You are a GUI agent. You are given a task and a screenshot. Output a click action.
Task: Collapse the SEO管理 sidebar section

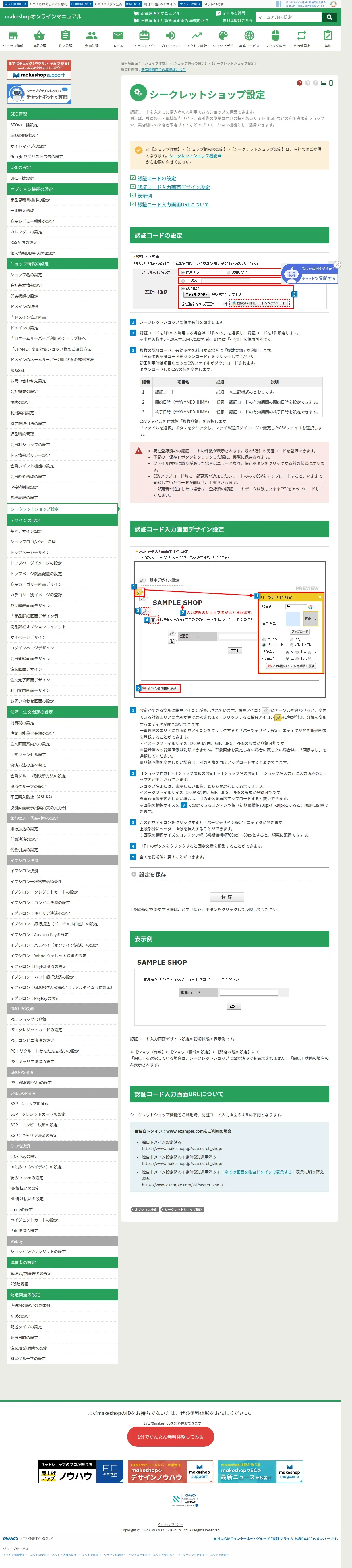click(x=62, y=114)
